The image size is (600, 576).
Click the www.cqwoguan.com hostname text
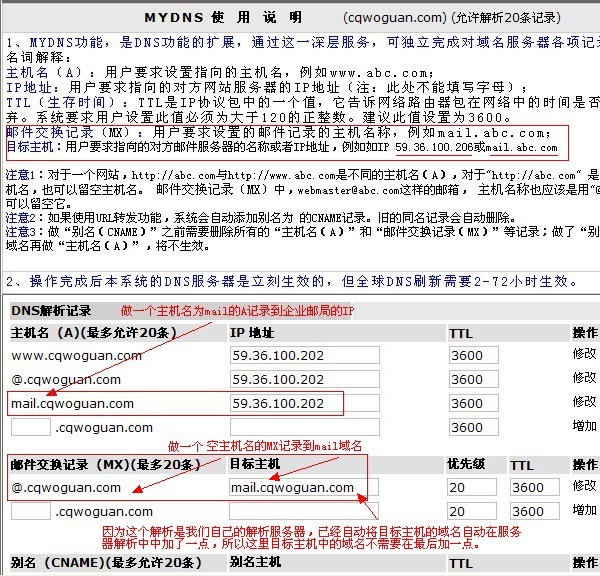pyautogui.click(x=77, y=356)
